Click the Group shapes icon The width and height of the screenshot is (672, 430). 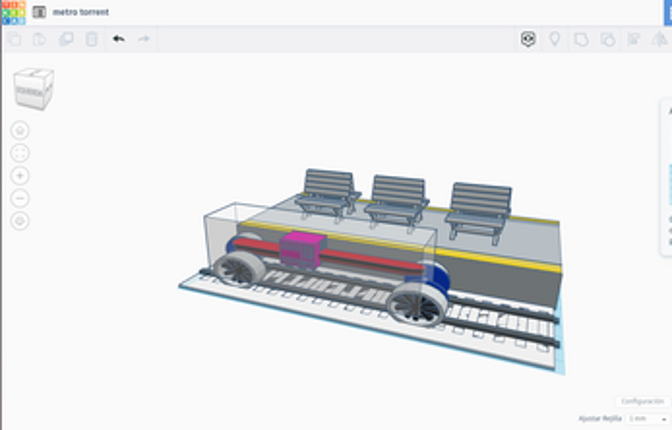pos(581,39)
